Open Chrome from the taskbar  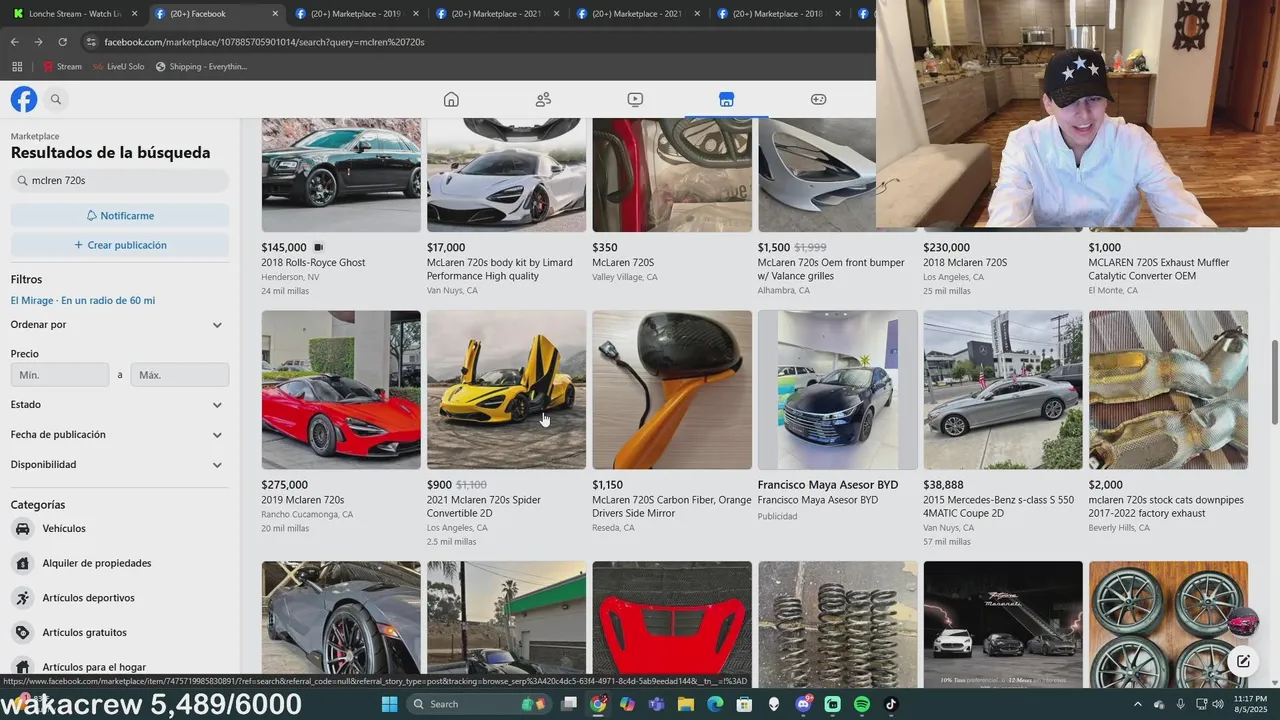click(598, 704)
